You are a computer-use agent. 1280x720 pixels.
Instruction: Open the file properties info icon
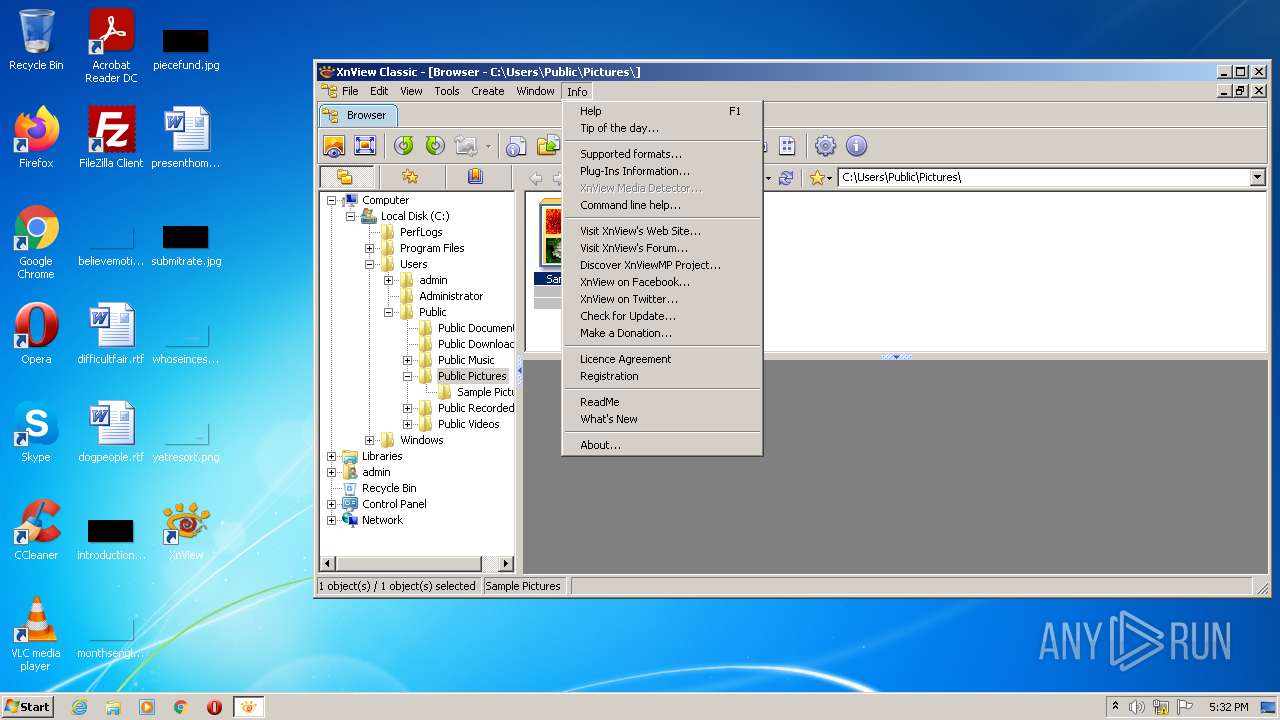coord(516,146)
